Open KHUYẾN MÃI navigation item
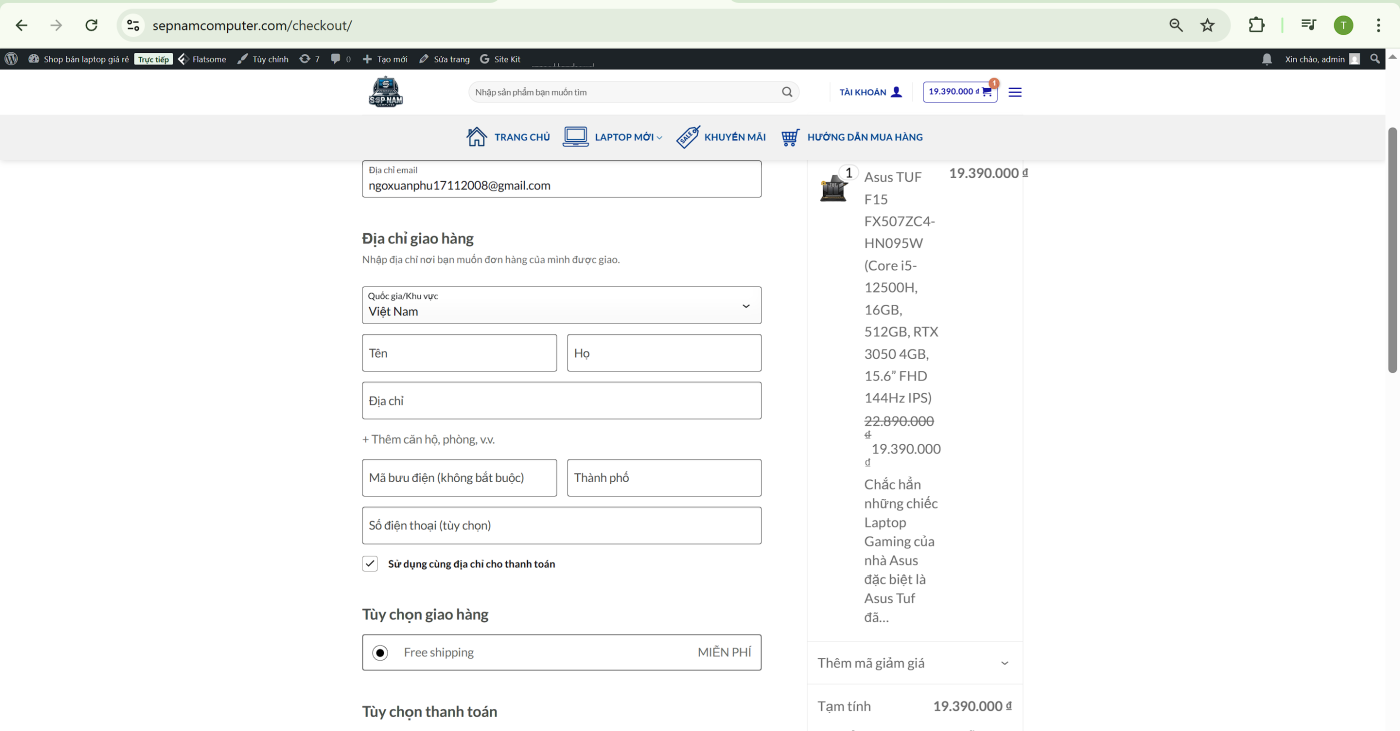The image size is (1400, 731). coord(721,137)
